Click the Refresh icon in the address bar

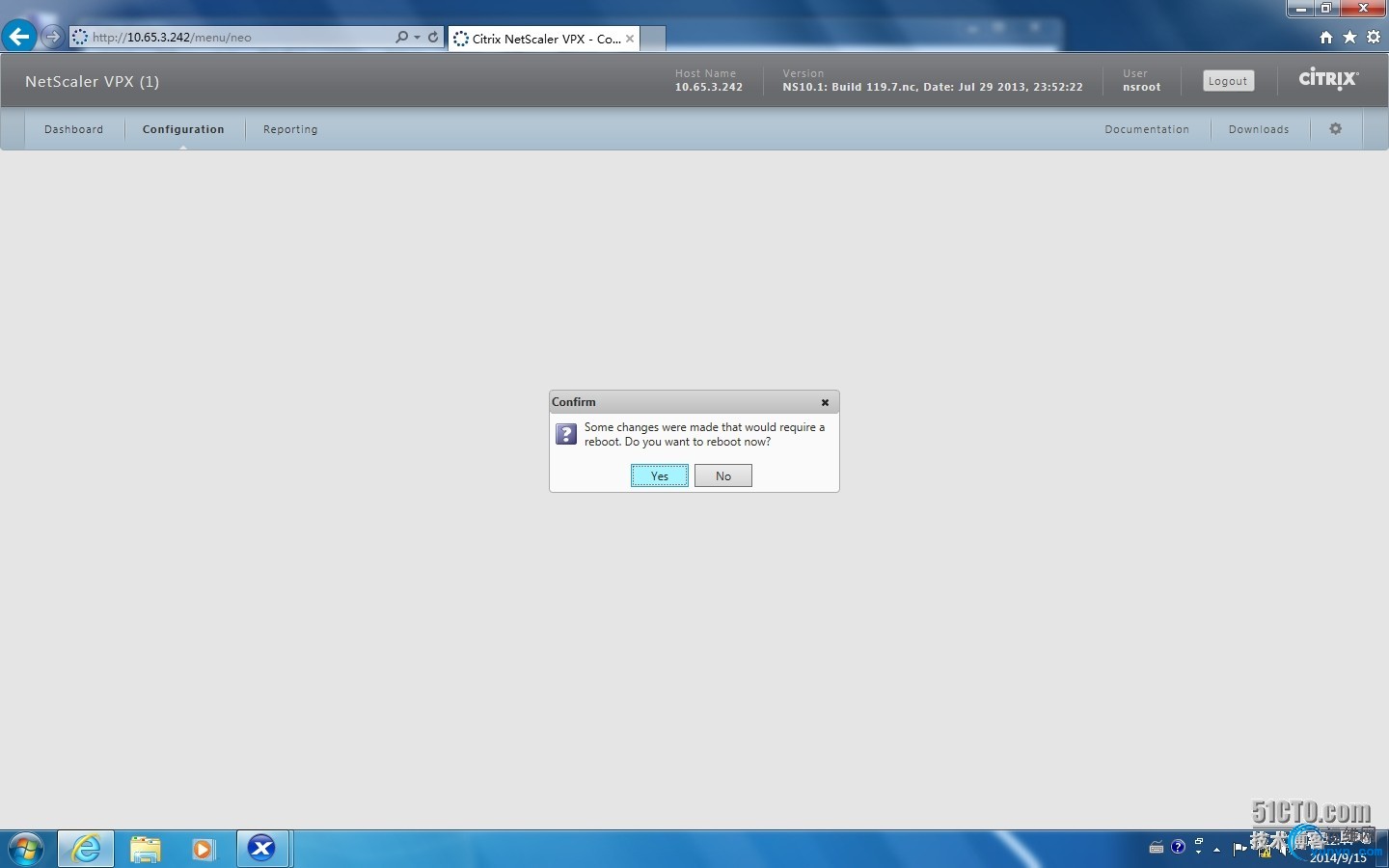tap(433, 38)
